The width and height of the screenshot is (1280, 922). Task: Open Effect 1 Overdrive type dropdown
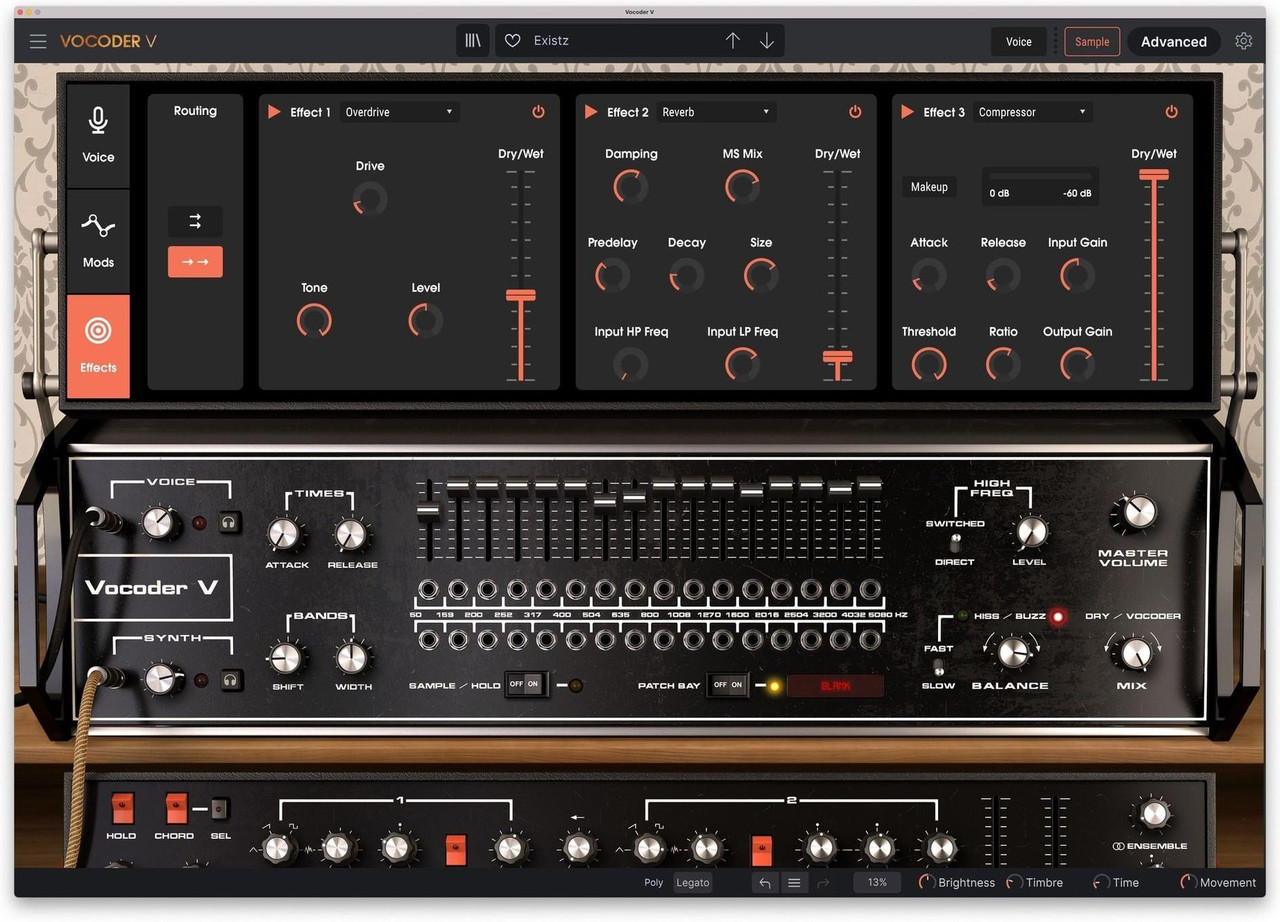399,112
